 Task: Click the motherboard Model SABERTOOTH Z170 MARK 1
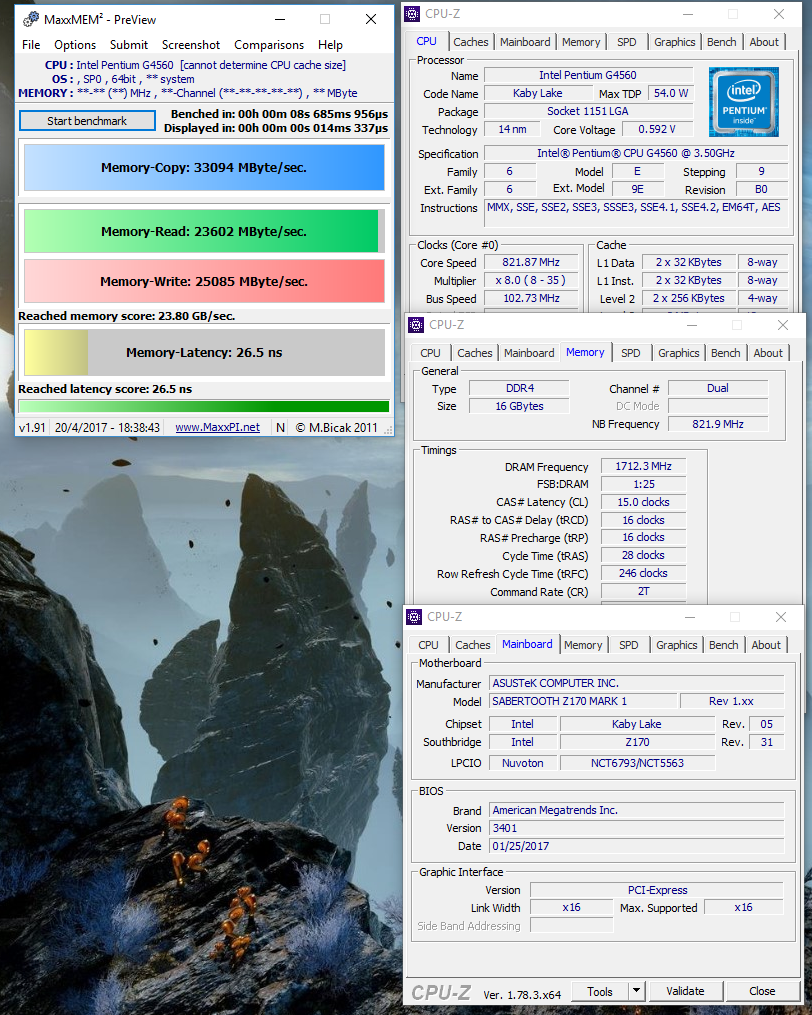pyautogui.click(x=583, y=701)
